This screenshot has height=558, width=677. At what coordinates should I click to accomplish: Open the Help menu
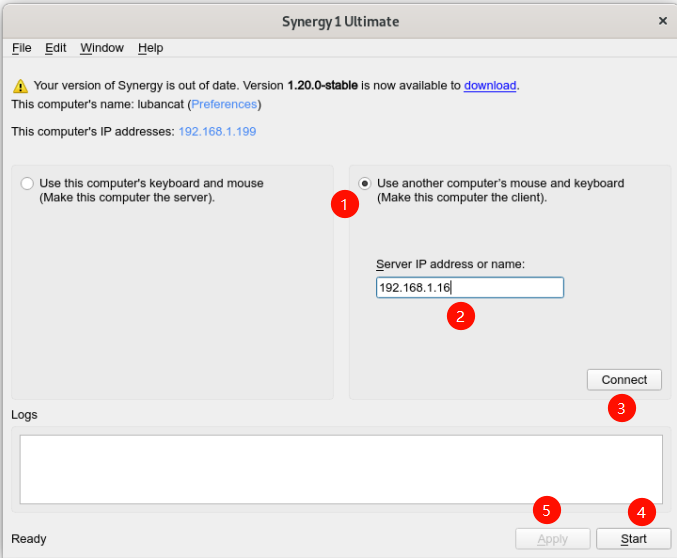coord(151,48)
